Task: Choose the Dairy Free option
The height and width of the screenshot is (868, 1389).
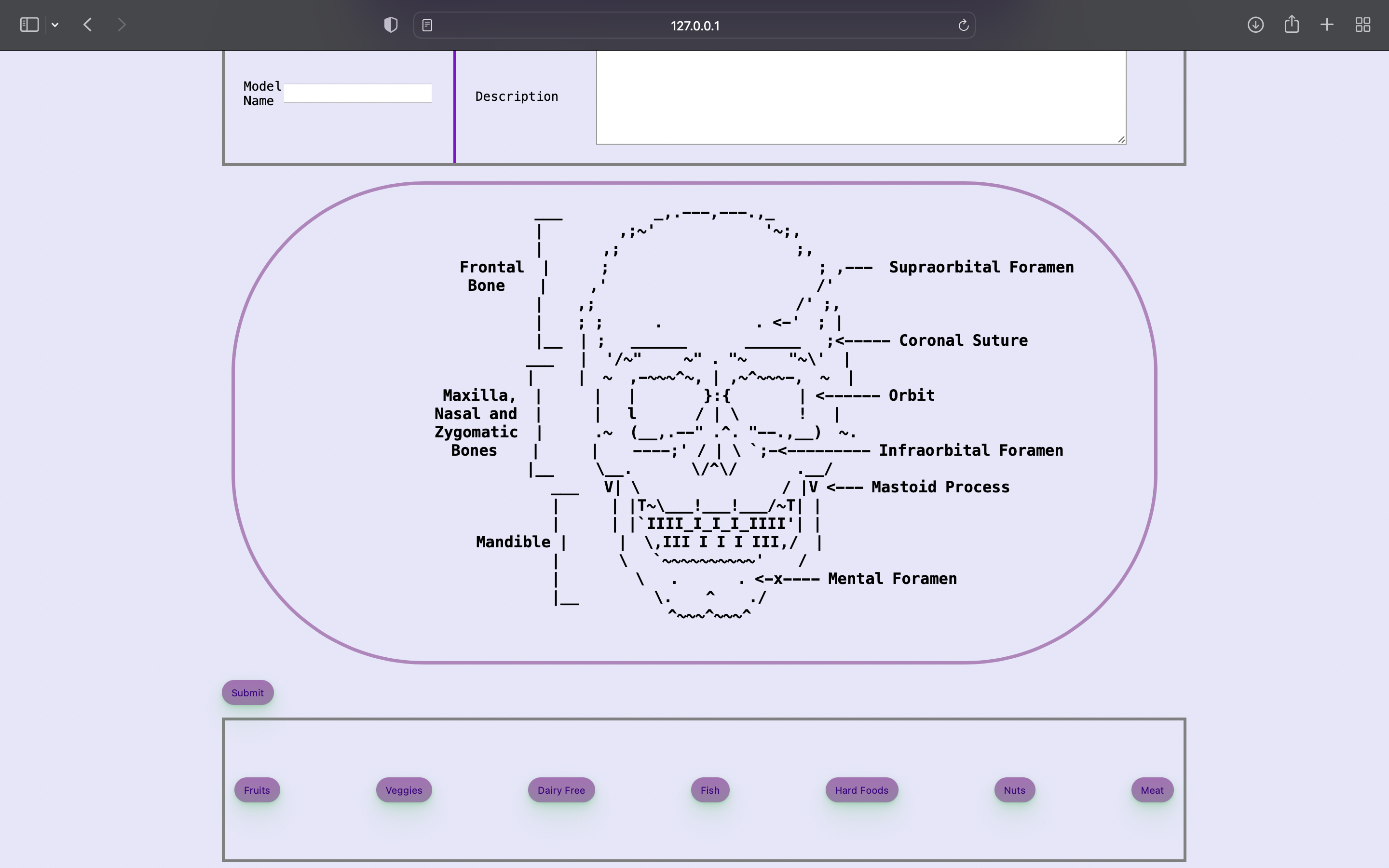Action: (561, 790)
